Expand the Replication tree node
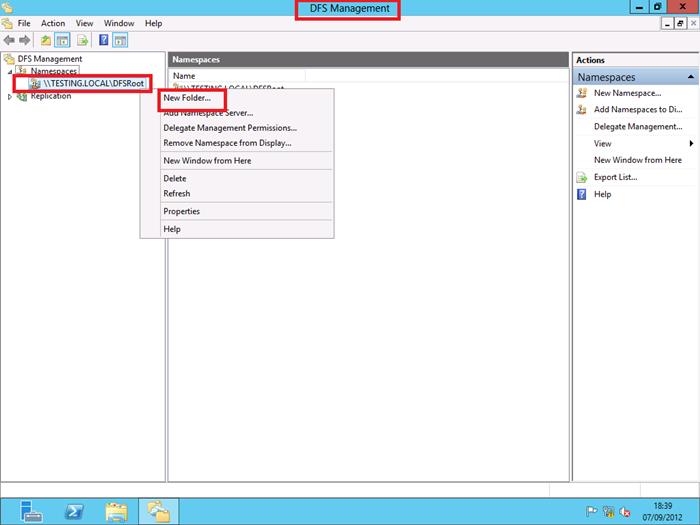This screenshot has width=700, height=525. coord(10,96)
